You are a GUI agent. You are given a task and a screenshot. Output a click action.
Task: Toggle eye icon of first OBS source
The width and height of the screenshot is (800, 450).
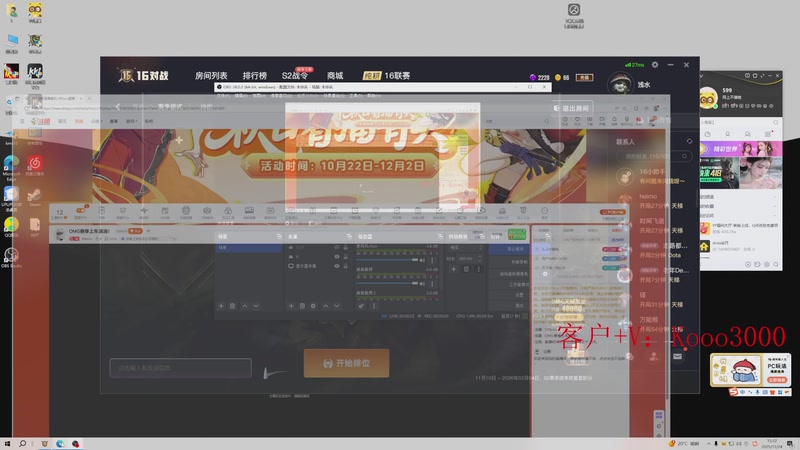[337, 247]
